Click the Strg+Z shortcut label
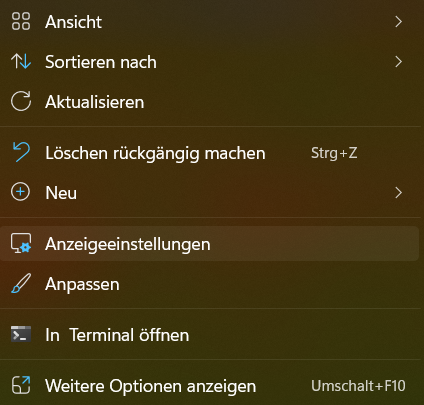This screenshot has height=405, width=424. coord(334,153)
